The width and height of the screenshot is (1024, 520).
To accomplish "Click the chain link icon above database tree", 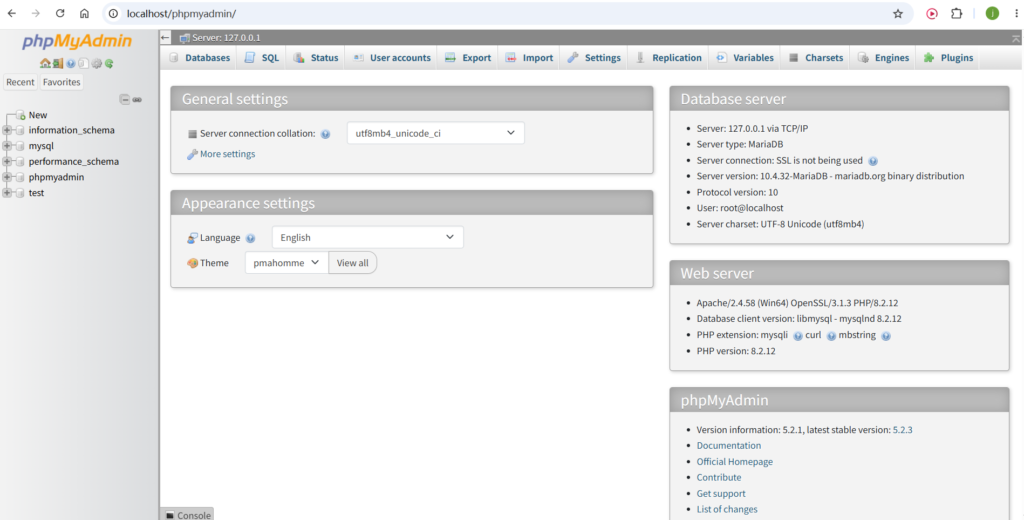I will click(137, 99).
